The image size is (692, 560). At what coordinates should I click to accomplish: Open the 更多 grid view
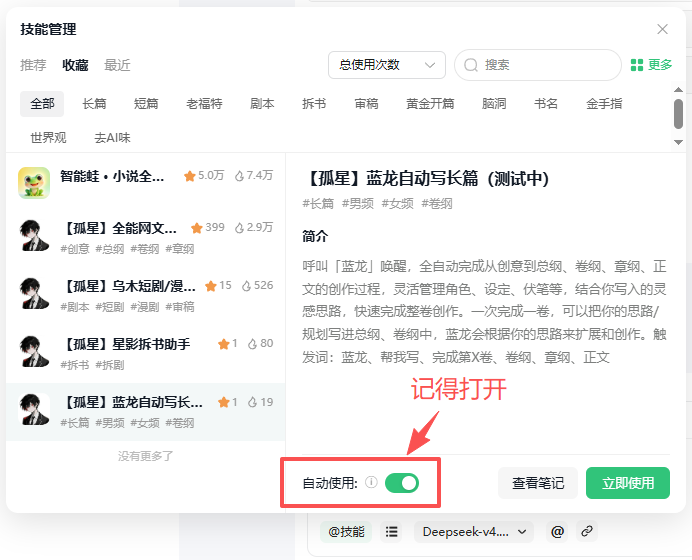click(x=651, y=65)
